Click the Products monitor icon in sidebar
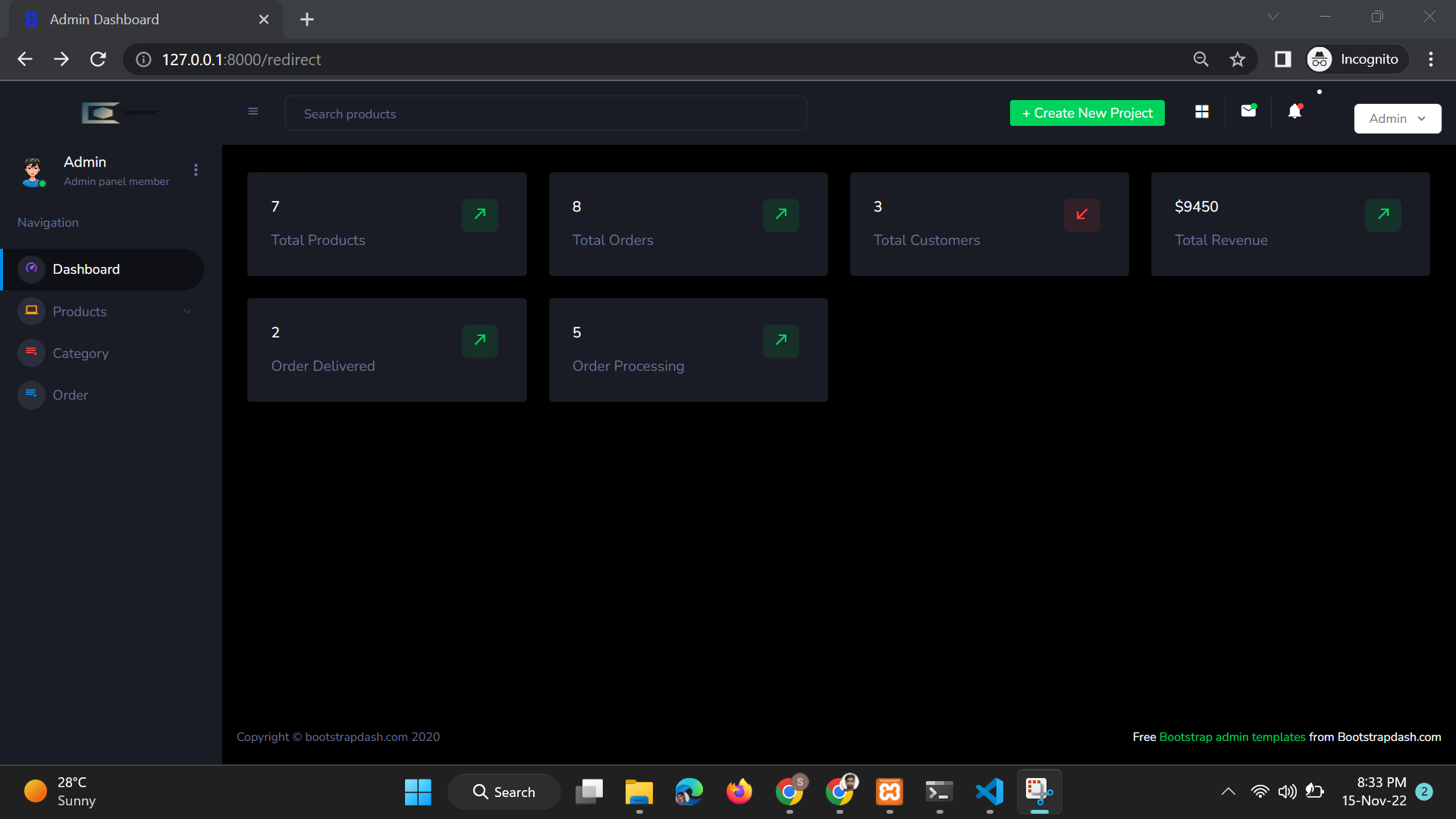 [x=31, y=311]
